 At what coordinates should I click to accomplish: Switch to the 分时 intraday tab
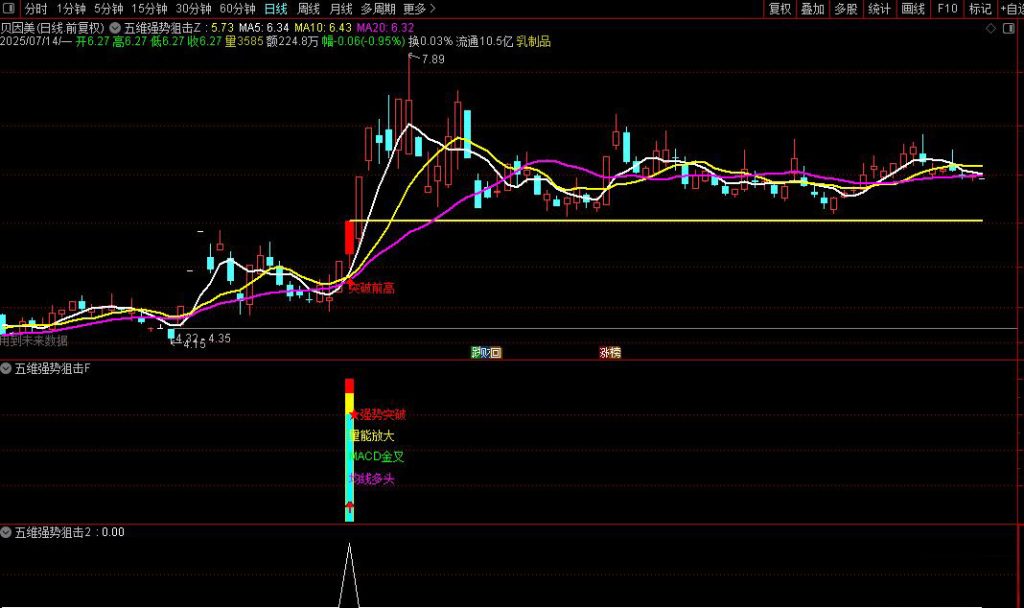[36, 9]
